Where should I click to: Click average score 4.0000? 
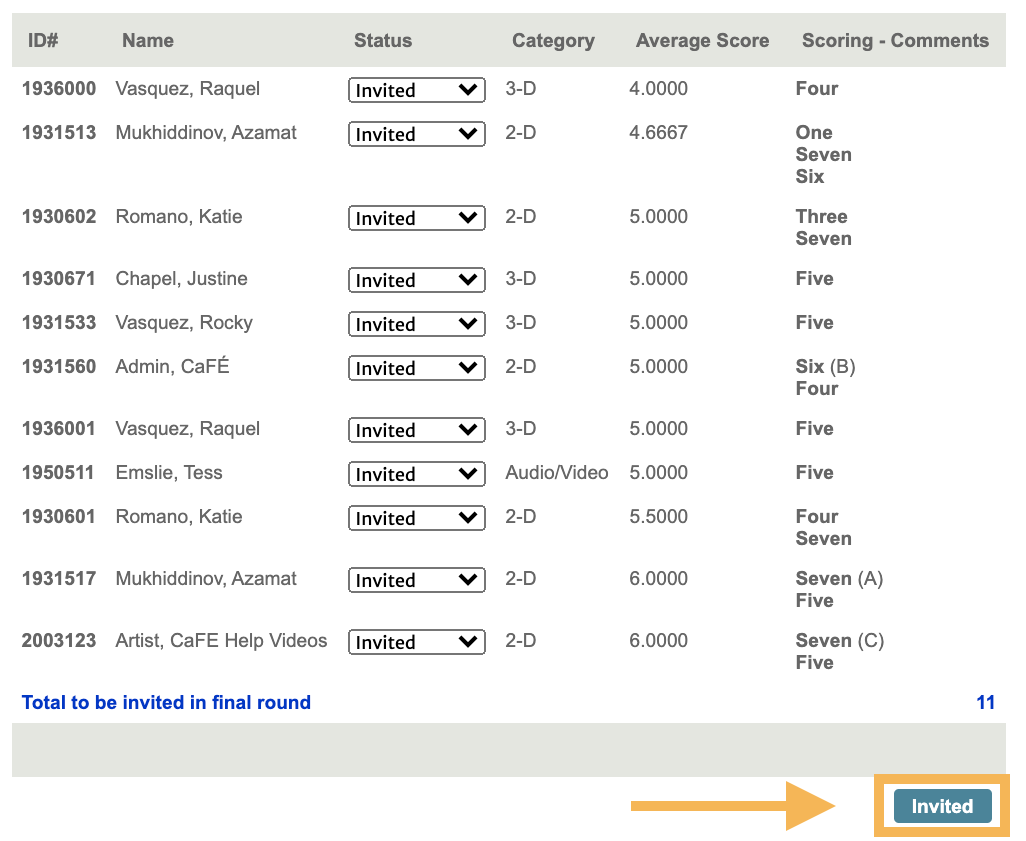pyautogui.click(x=658, y=88)
